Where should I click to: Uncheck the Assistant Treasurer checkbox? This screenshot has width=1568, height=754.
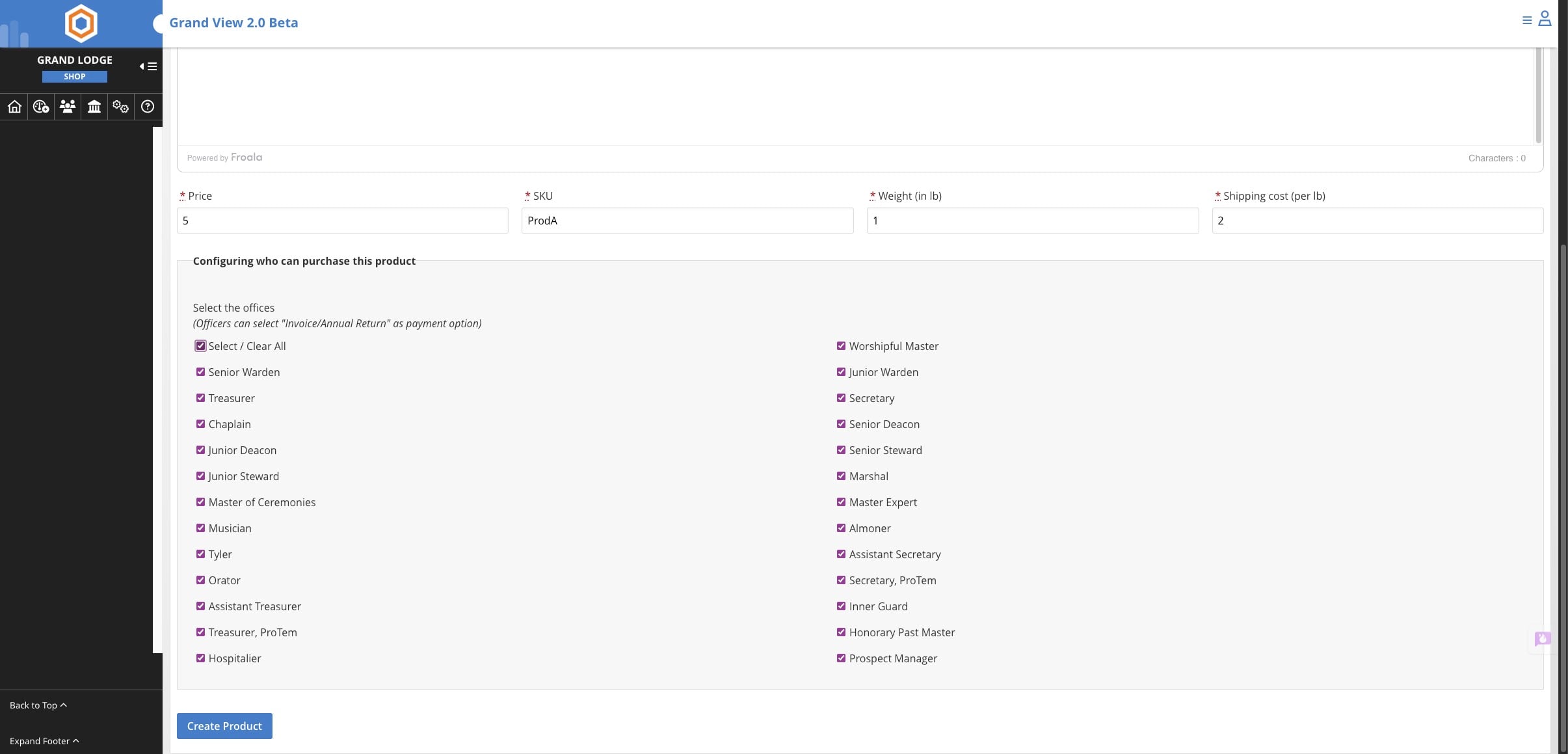(200, 606)
